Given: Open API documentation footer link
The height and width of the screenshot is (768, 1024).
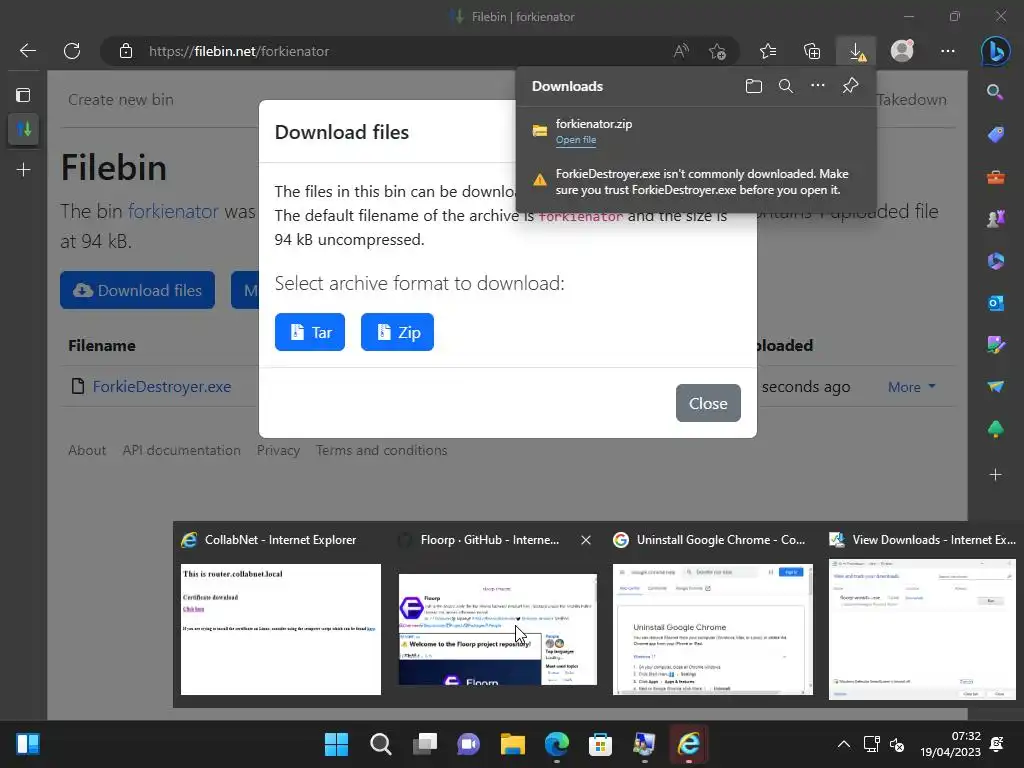Looking at the screenshot, I should point(182,450).
